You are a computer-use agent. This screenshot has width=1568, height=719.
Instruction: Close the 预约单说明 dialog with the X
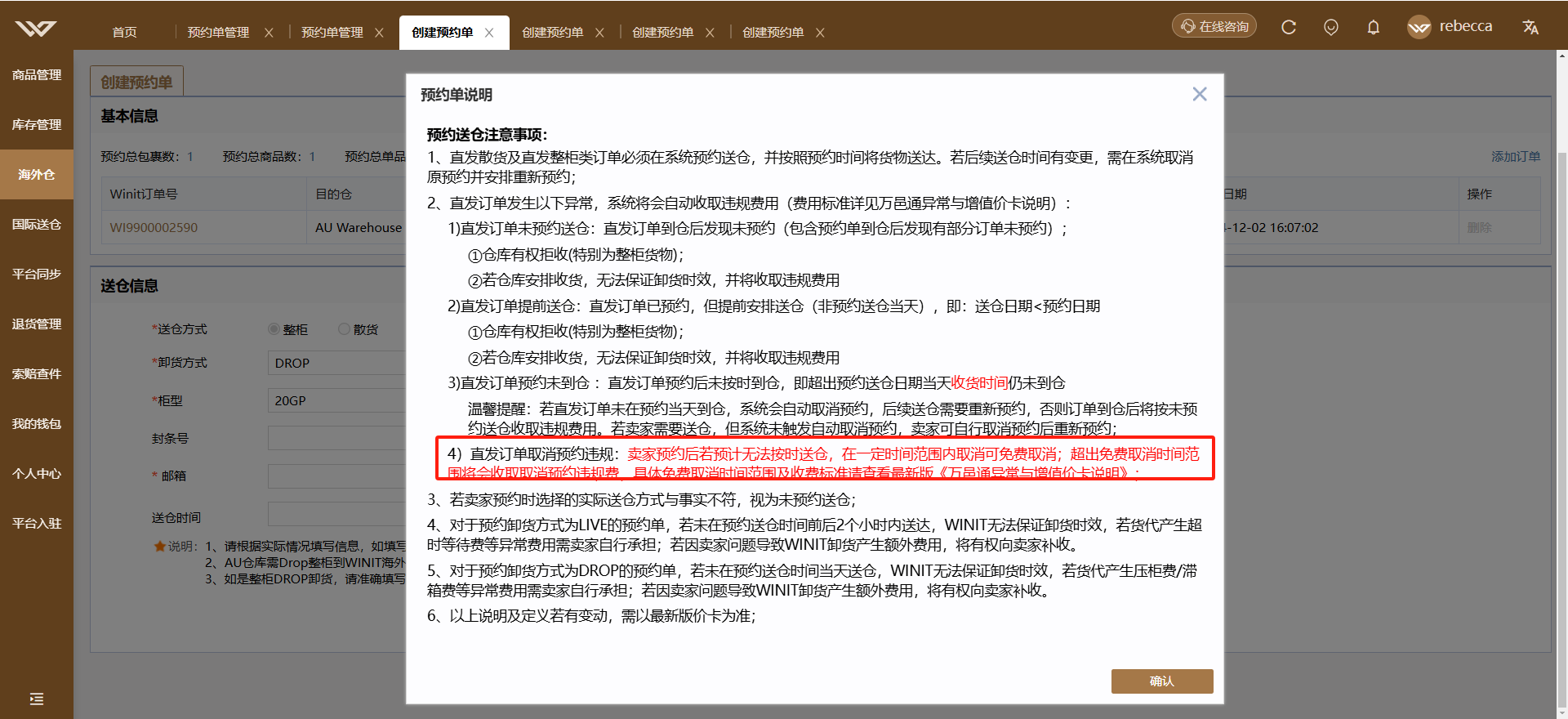pos(1199,94)
